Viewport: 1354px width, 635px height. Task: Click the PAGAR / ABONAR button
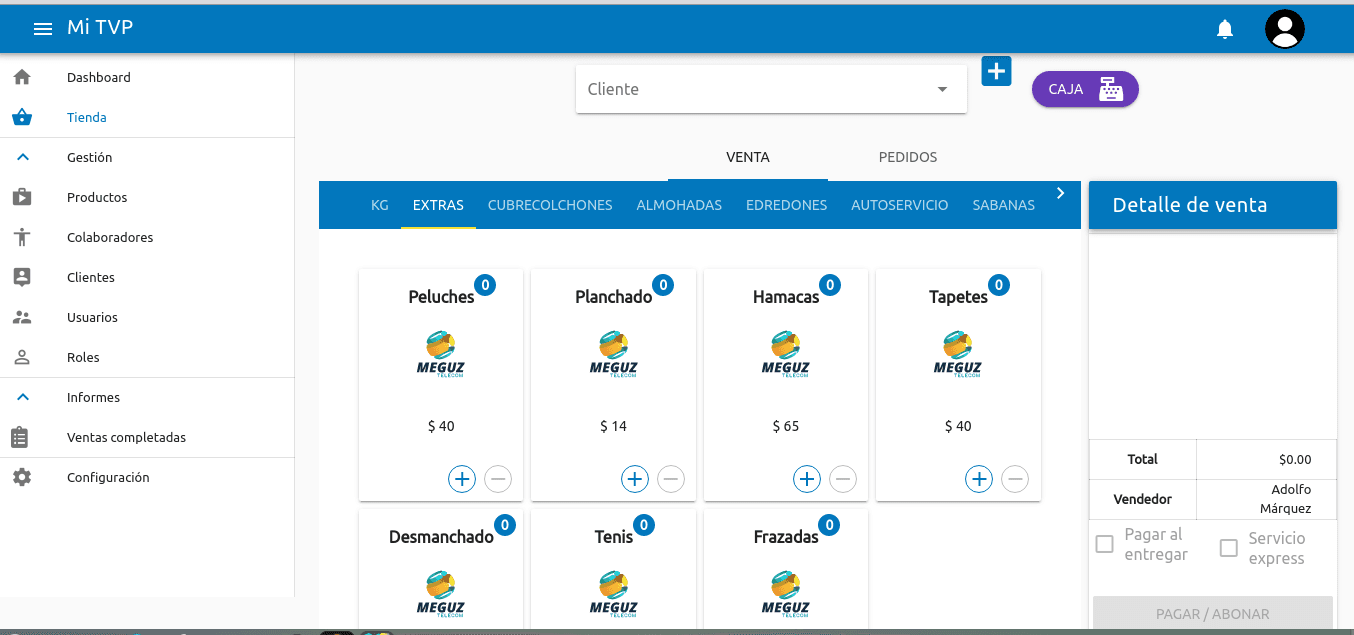[1213, 614]
